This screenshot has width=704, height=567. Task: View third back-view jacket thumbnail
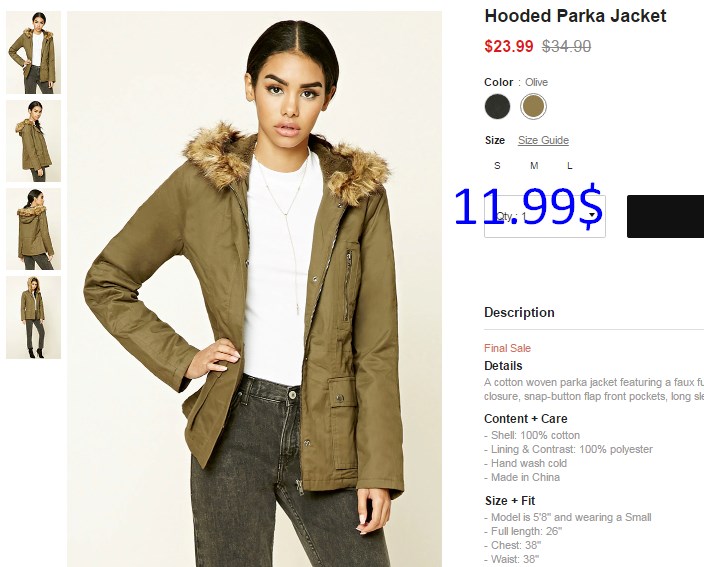point(34,229)
